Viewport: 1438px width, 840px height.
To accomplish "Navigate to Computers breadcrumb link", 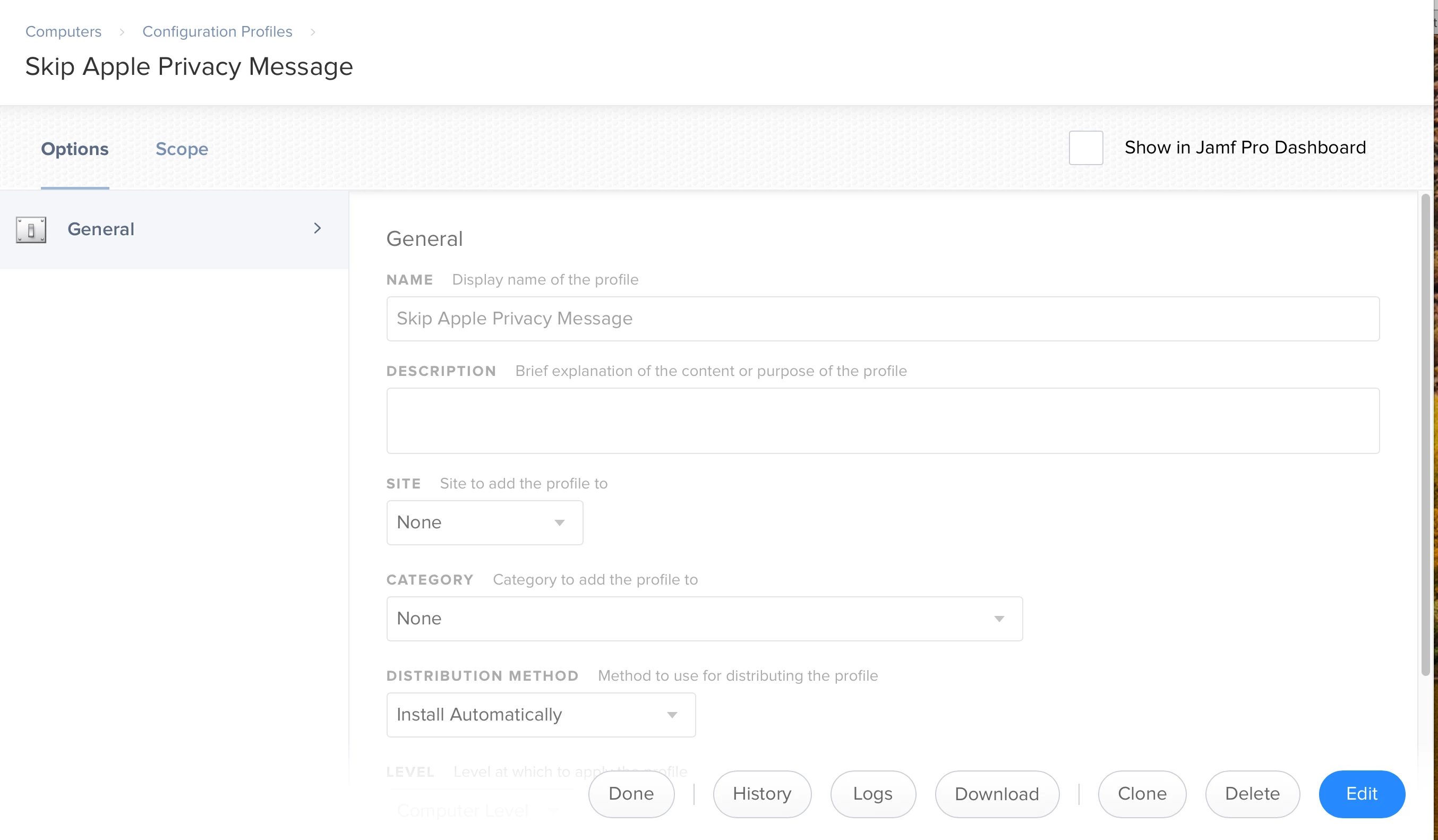I will tap(63, 32).
